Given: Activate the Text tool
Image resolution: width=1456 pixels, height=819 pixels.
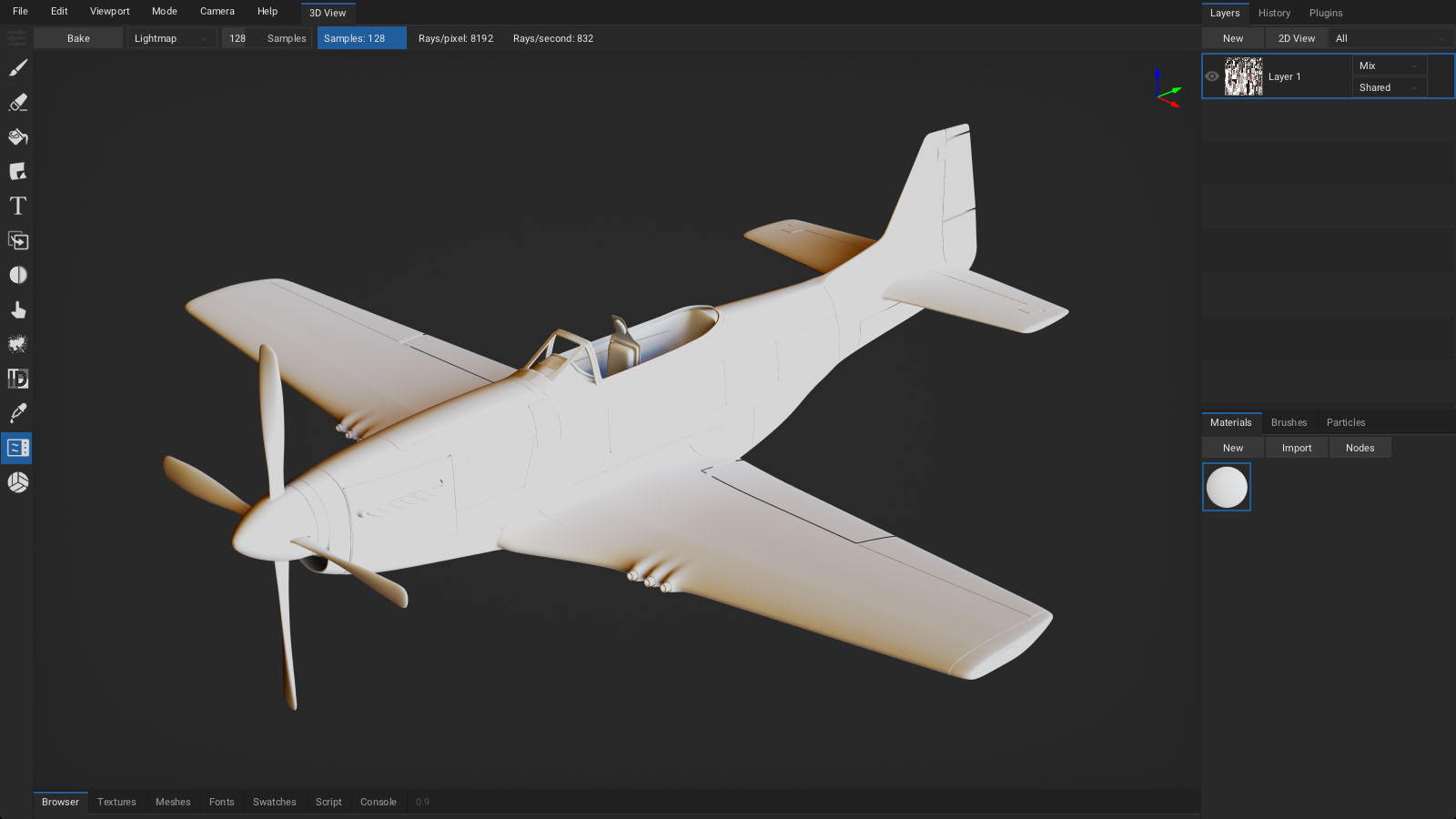Looking at the screenshot, I should click(x=18, y=207).
